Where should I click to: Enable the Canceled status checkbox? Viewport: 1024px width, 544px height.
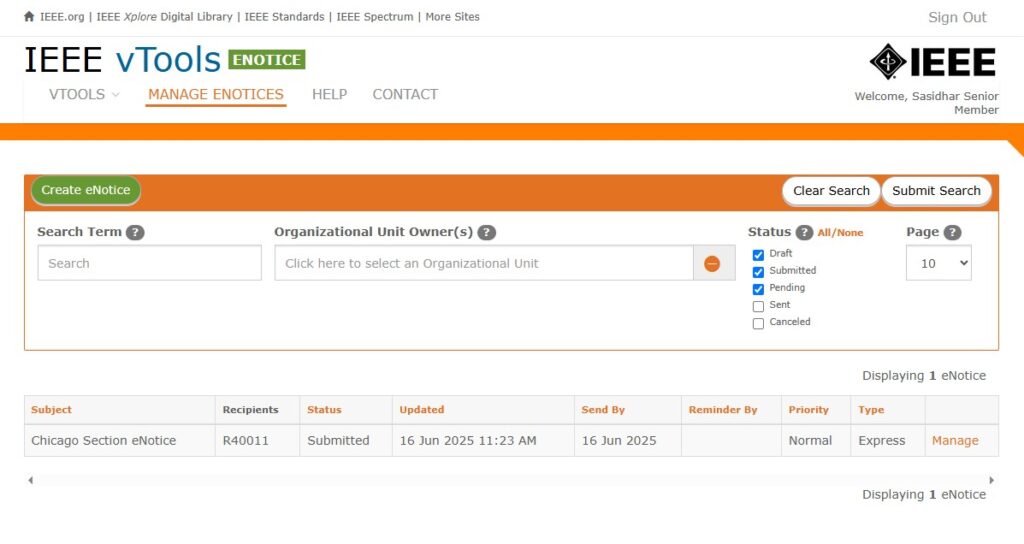[758, 323]
